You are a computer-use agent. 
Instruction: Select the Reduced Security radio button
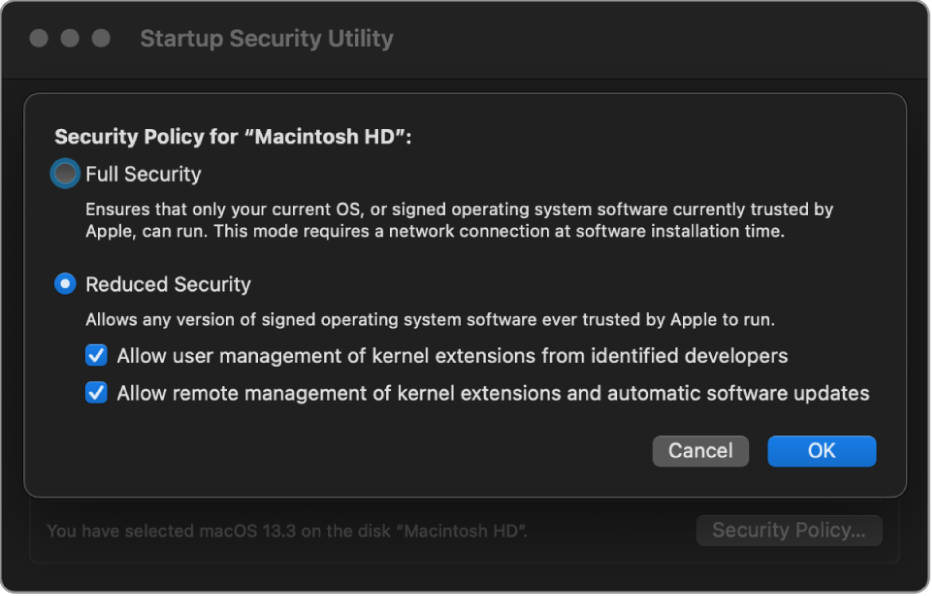click(65, 285)
